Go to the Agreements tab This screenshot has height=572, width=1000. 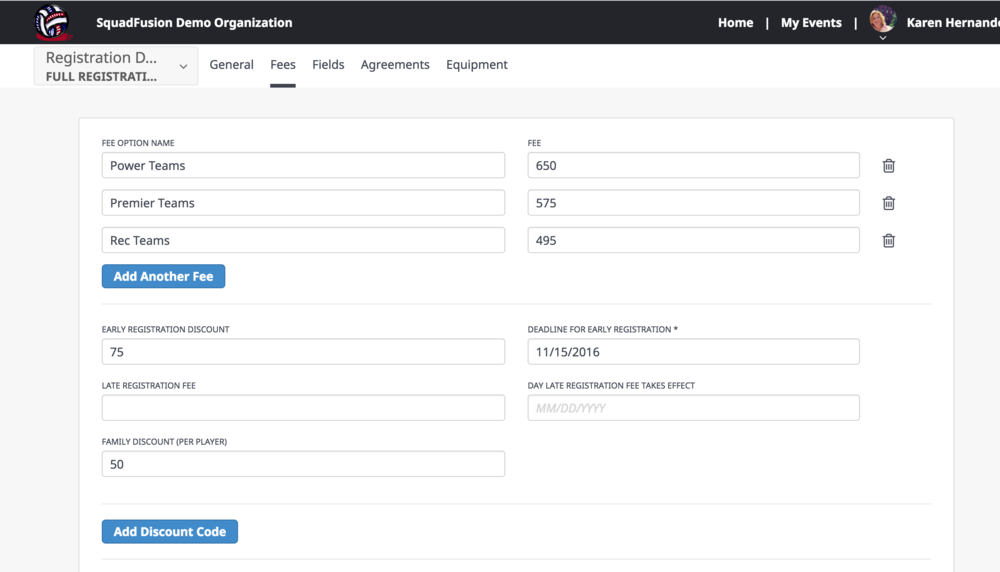[395, 65]
